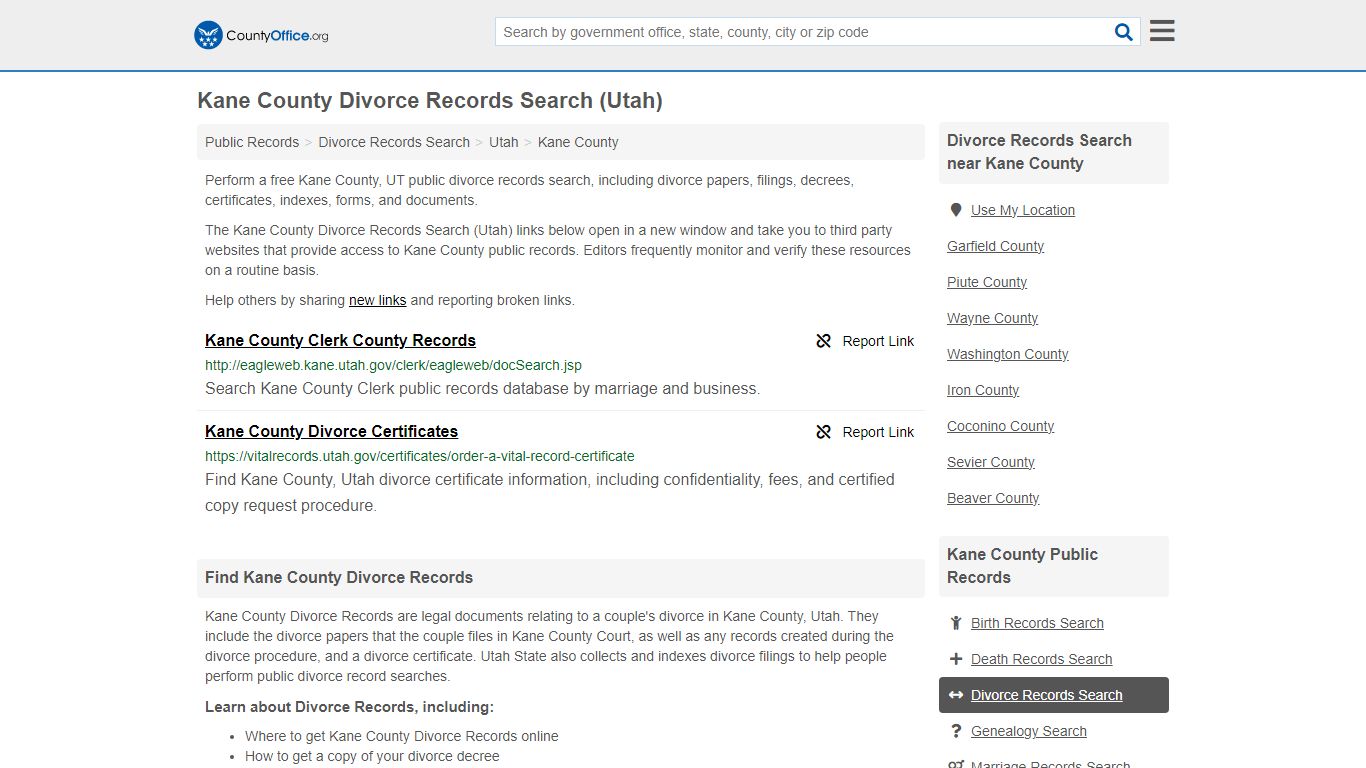Click 'Where to get Kane County Divorce Records online'

pyautogui.click(x=402, y=736)
